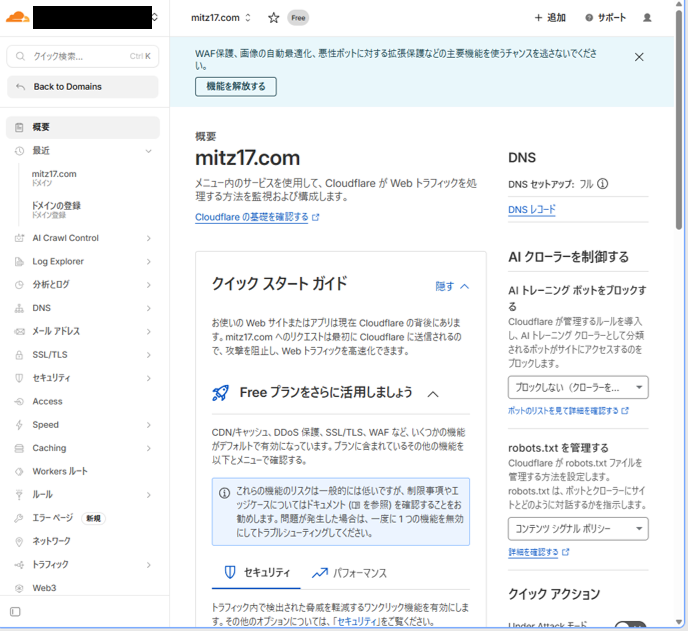Switch to the パフォーマンス tab
The width and height of the screenshot is (688, 631).
pos(349,573)
